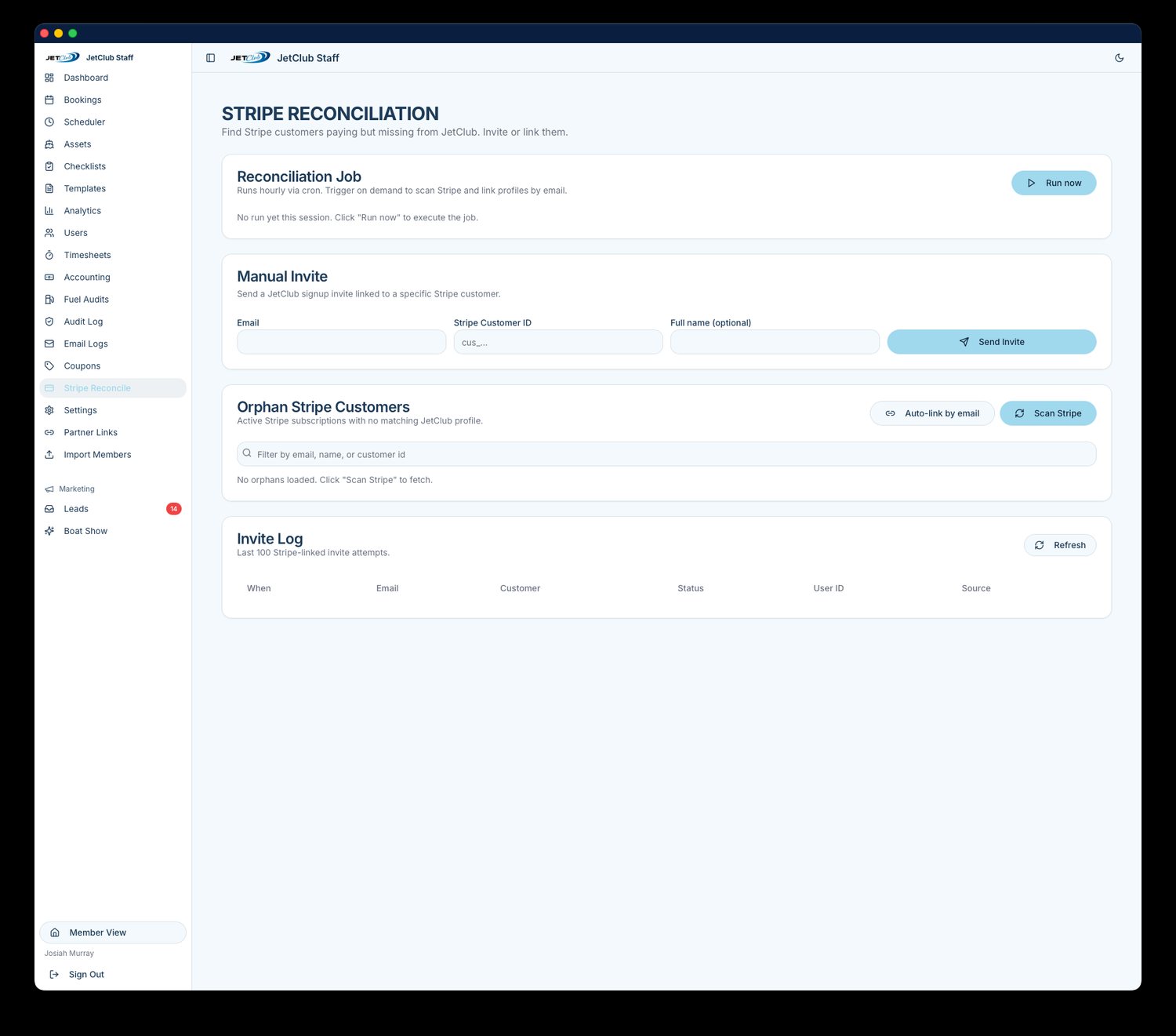Click the "Source" column header
This screenshot has height=1036, width=1176.
click(976, 588)
